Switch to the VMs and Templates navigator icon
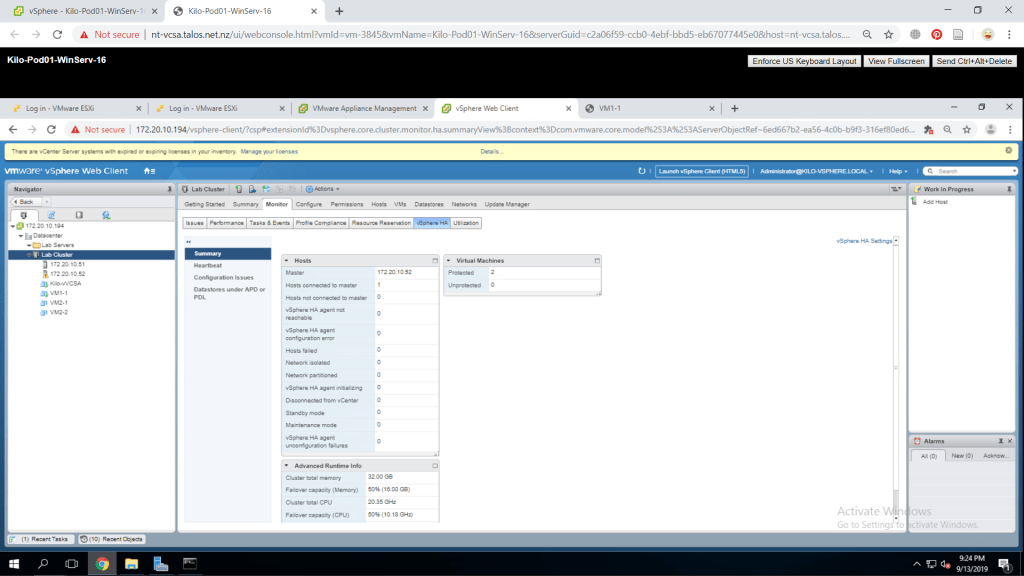 coord(51,214)
